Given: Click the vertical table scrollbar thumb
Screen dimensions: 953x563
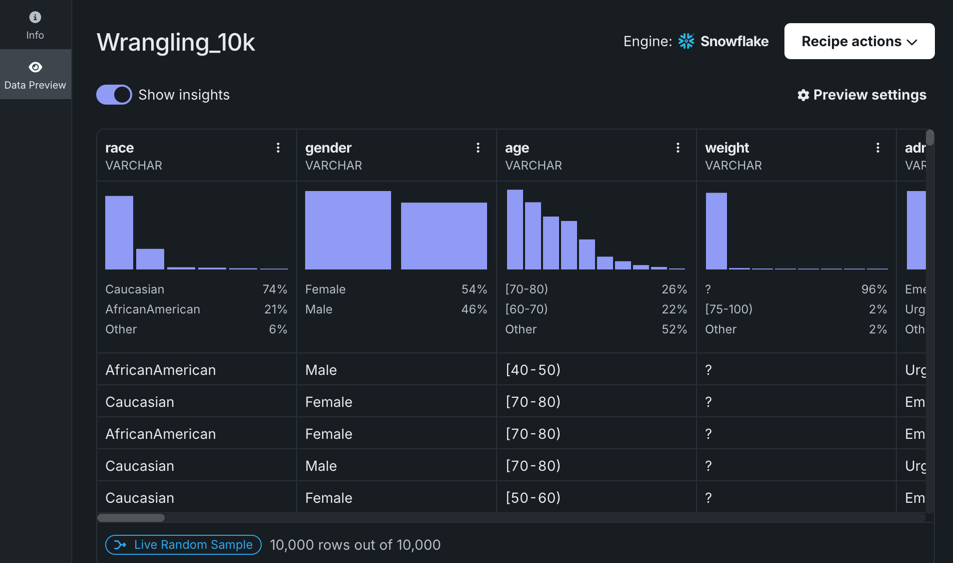Looking at the screenshot, I should (930, 137).
